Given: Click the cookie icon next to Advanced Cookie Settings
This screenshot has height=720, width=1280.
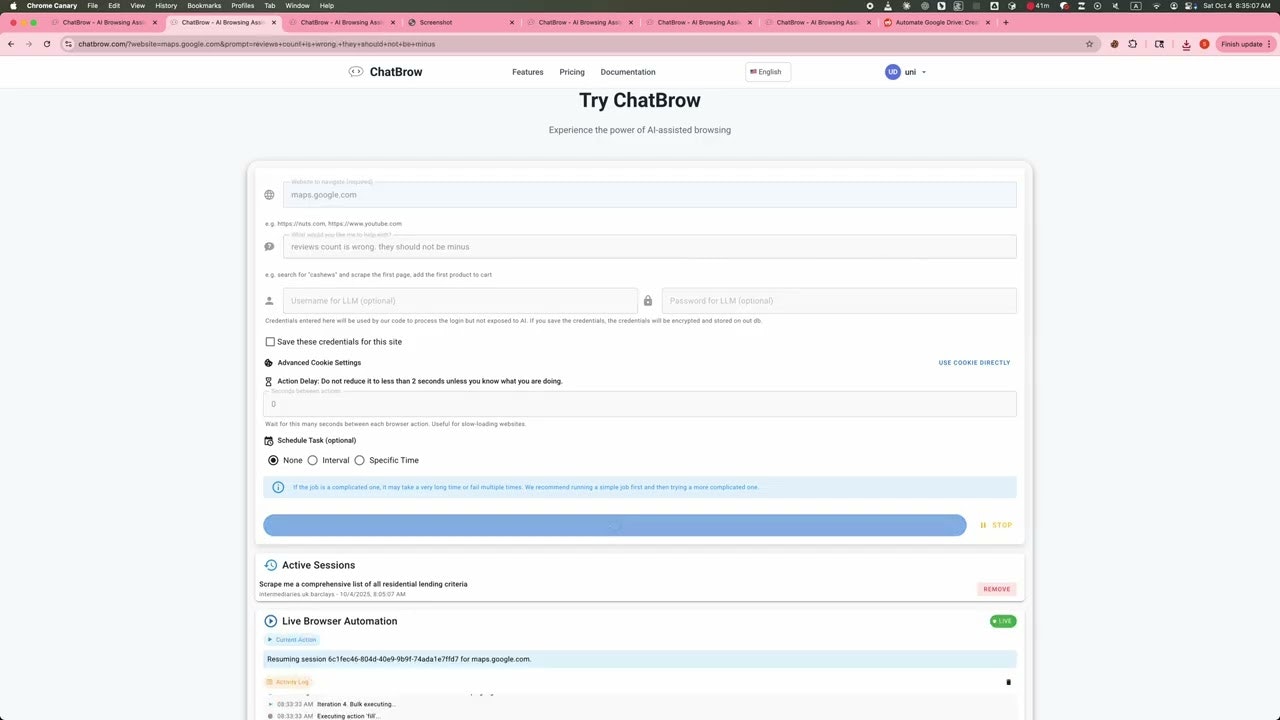Looking at the screenshot, I should click(269, 363).
